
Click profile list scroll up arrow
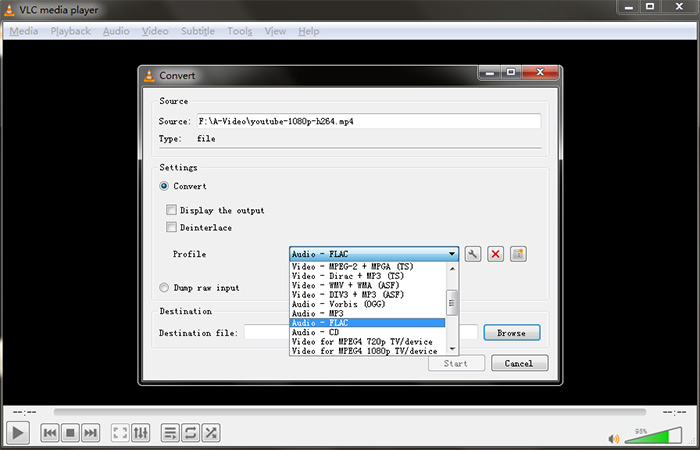point(452,269)
